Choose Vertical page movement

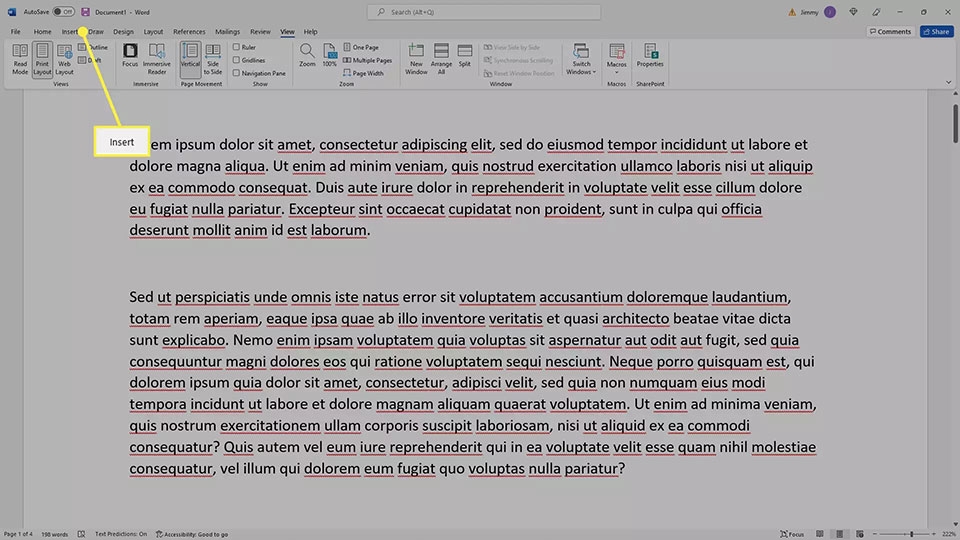[x=190, y=59]
